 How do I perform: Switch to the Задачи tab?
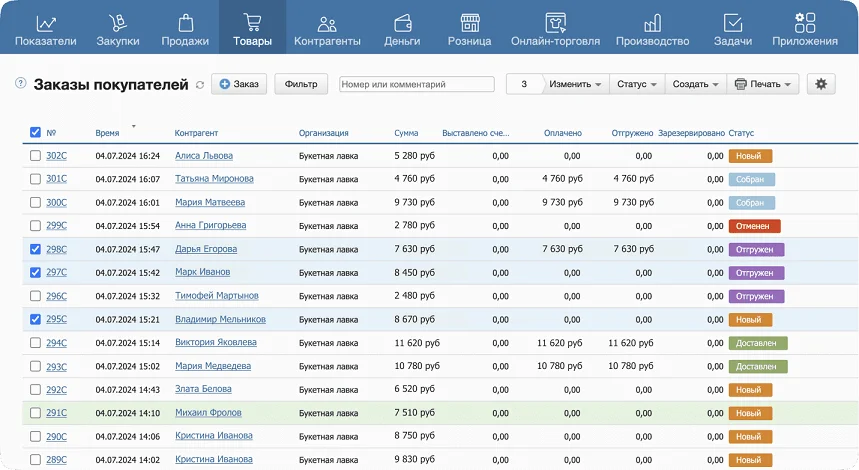point(733,28)
